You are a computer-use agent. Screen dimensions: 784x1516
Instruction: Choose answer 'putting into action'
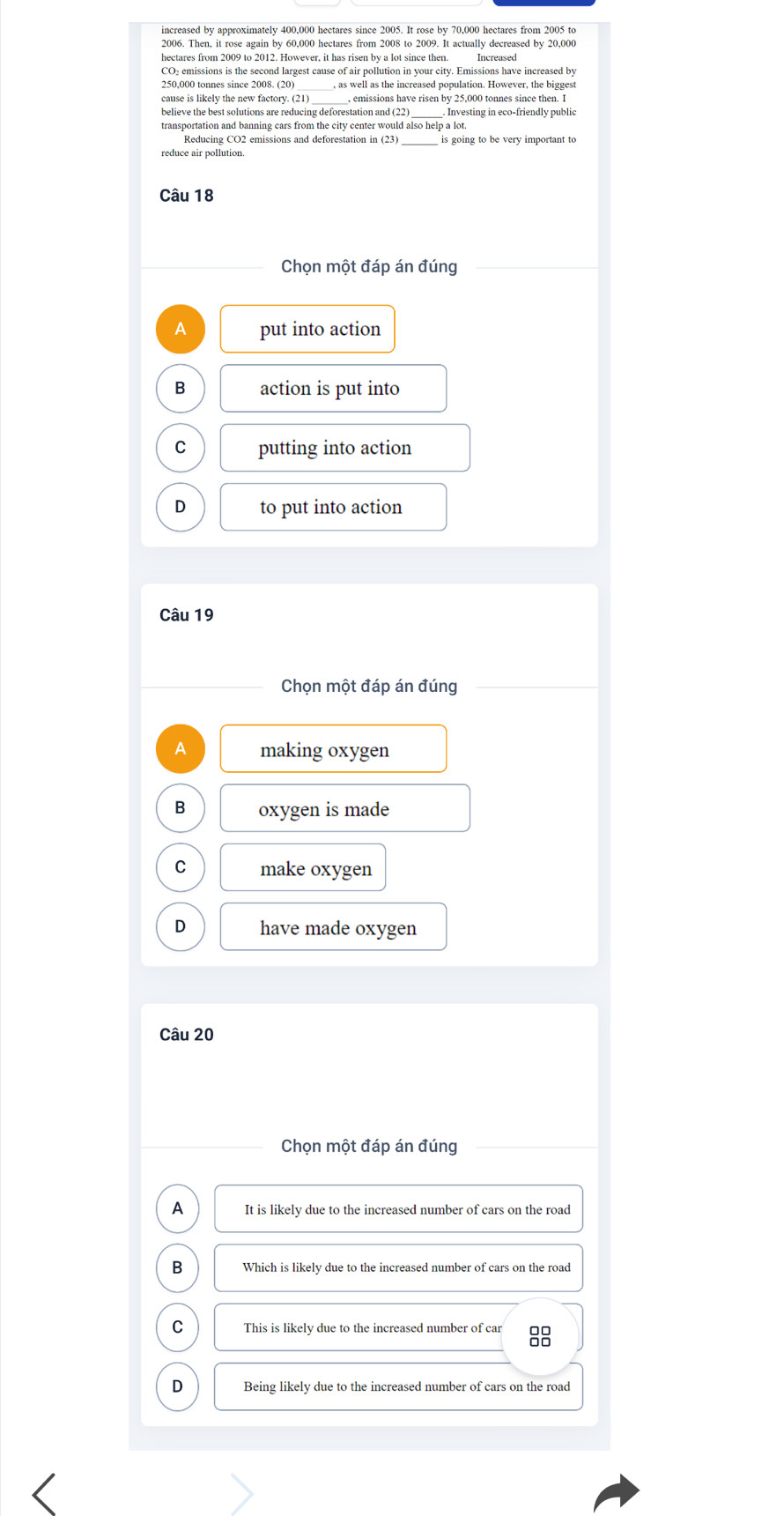[345, 448]
